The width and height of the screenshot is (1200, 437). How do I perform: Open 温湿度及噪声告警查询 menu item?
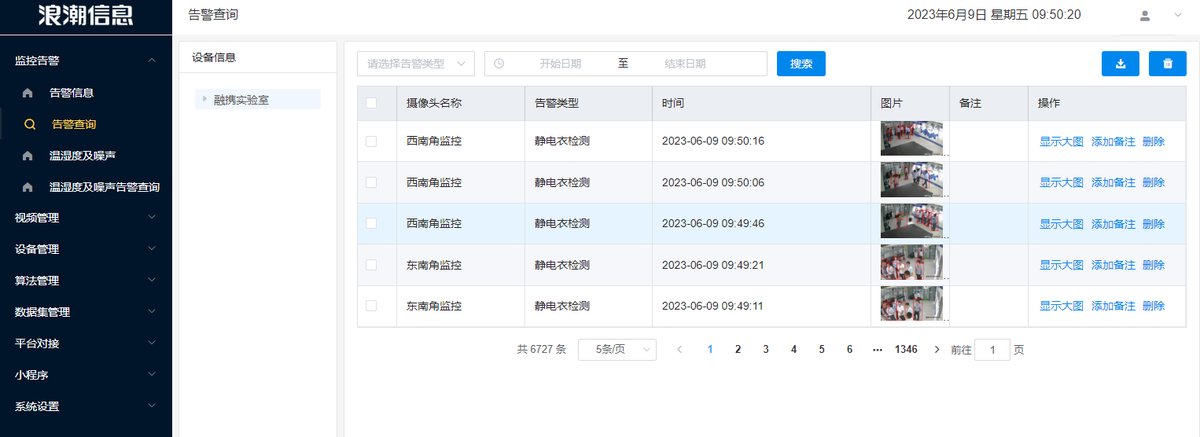(x=86, y=187)
